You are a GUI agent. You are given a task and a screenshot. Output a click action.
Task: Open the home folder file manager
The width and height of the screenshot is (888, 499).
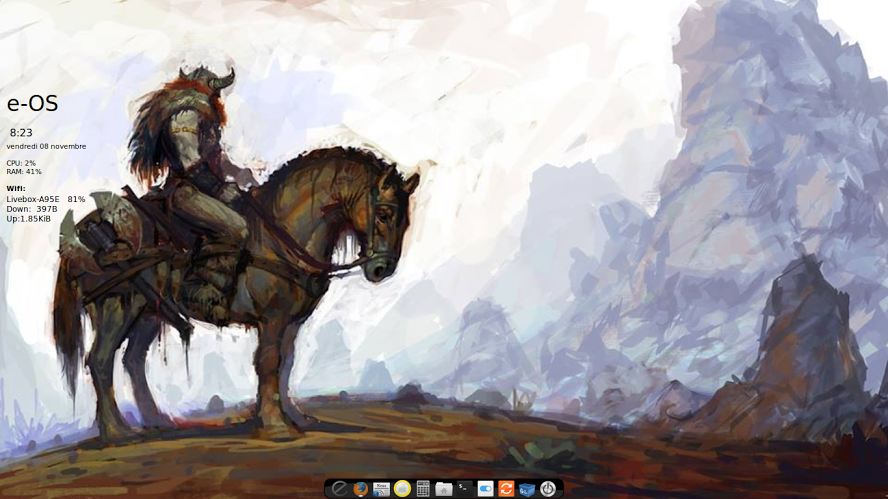[x=444, y=488]
